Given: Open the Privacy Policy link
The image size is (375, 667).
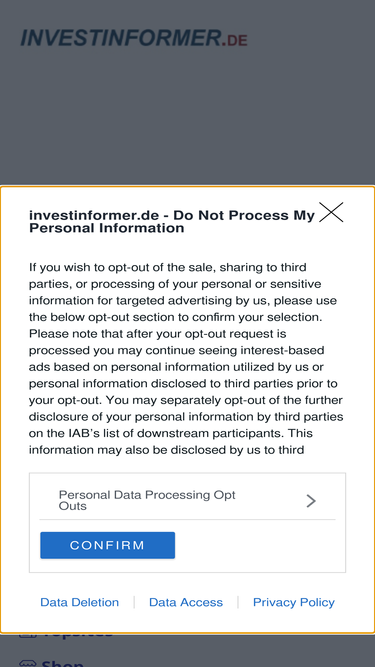Looking at the screenshot, I should coord(294,602).
